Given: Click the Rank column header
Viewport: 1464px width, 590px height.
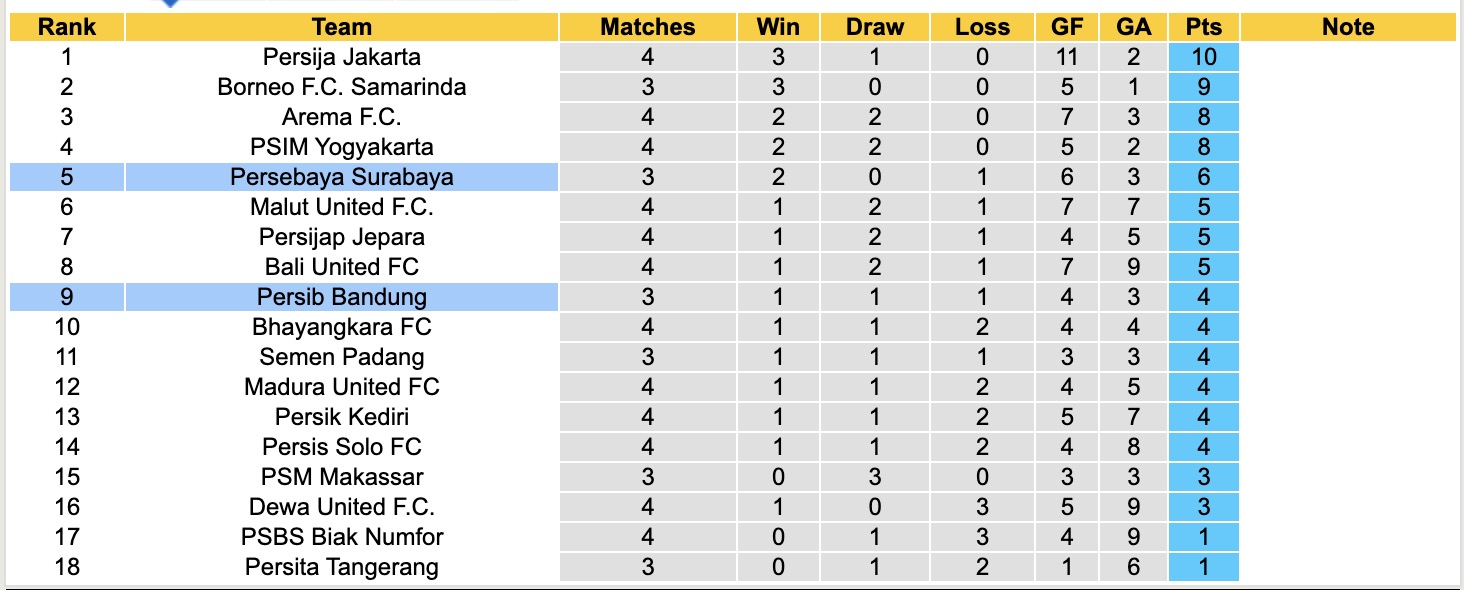Looking at the screenshot, I should click(67, 27).
